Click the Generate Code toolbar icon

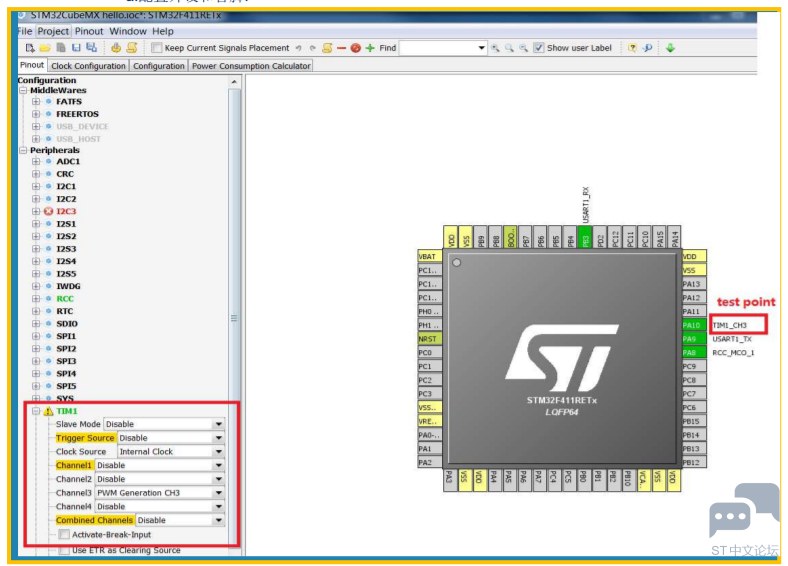click(x=116, y=48)
